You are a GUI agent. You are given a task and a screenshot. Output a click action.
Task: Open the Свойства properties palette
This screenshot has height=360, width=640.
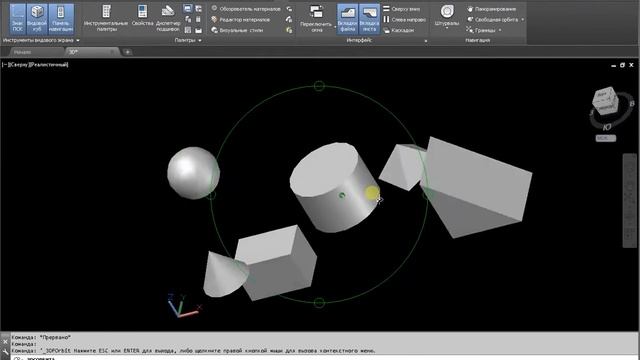pyautogui.click(x=142, y=16)
